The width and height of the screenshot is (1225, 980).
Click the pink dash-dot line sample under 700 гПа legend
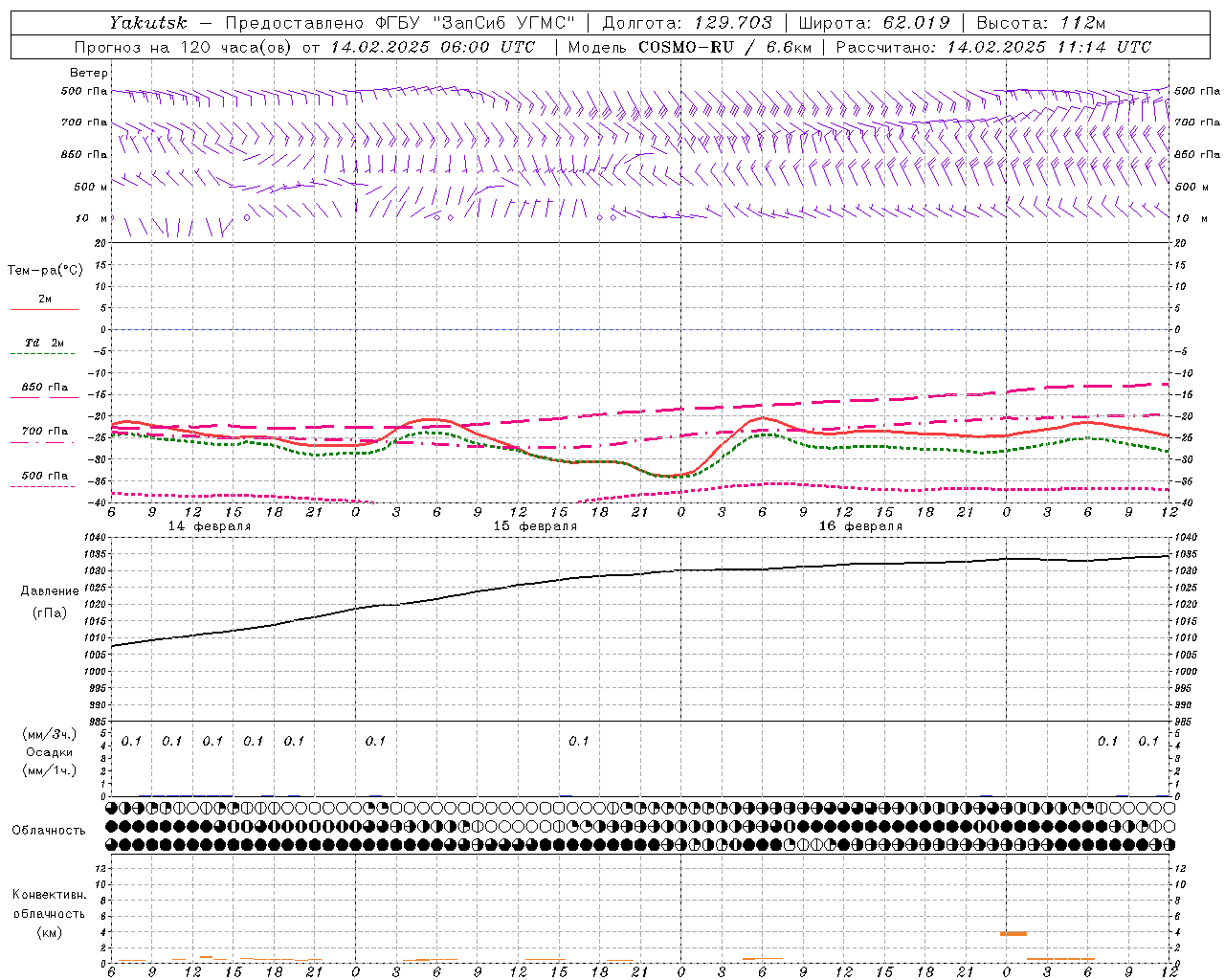(43, 442)
